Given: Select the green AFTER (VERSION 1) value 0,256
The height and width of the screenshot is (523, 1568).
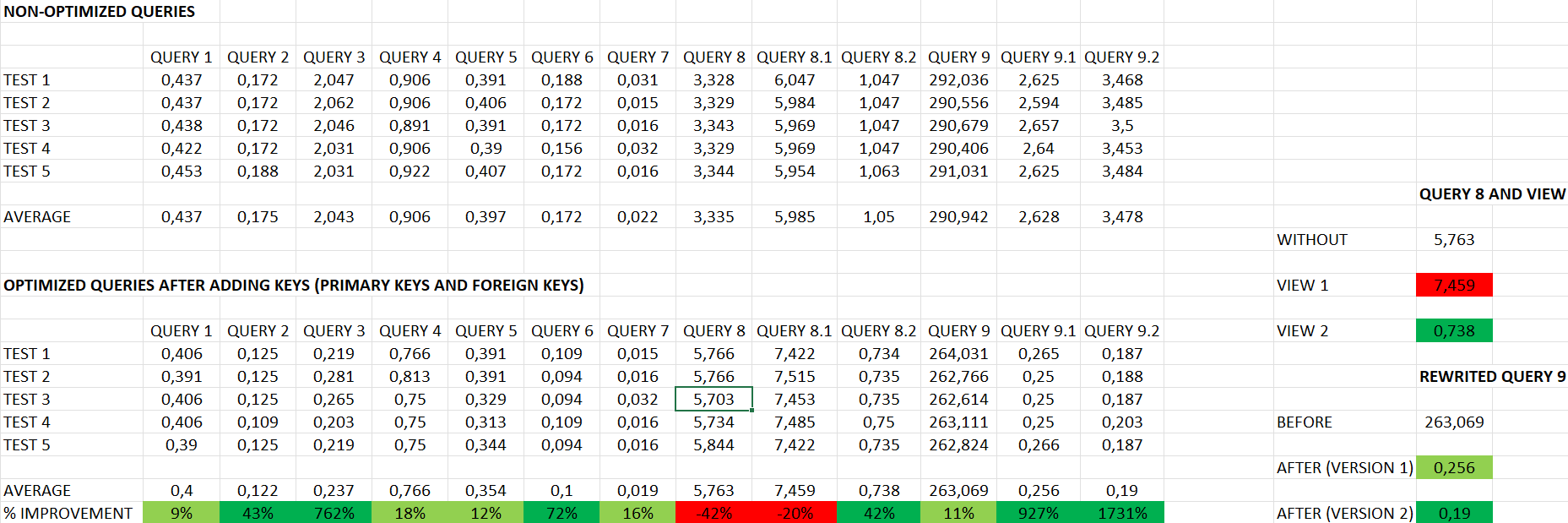Looking at the screenshot, I should coord(1453,468).
